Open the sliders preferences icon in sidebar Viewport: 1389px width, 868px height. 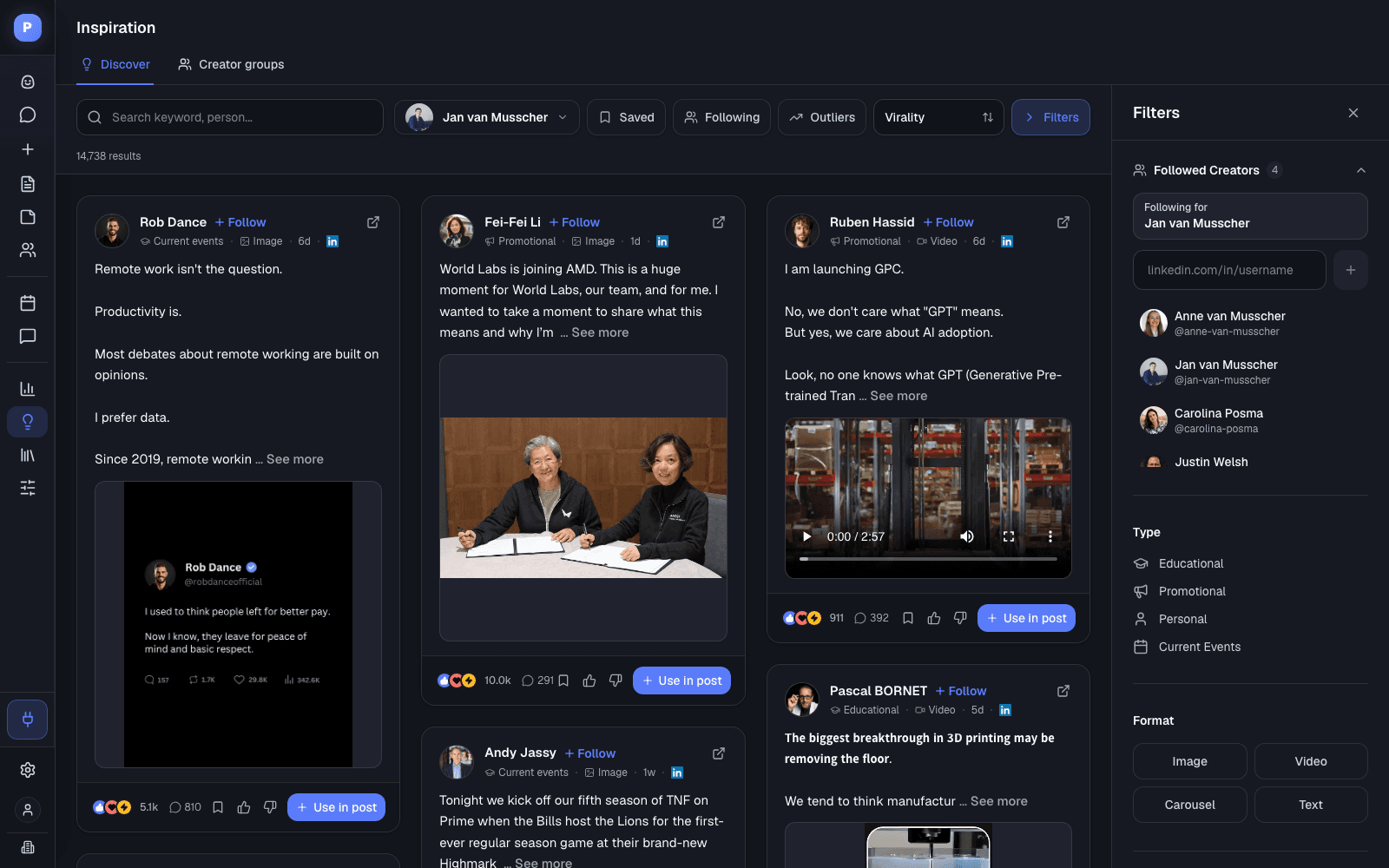pyautogui.click(x=28, y=488)
